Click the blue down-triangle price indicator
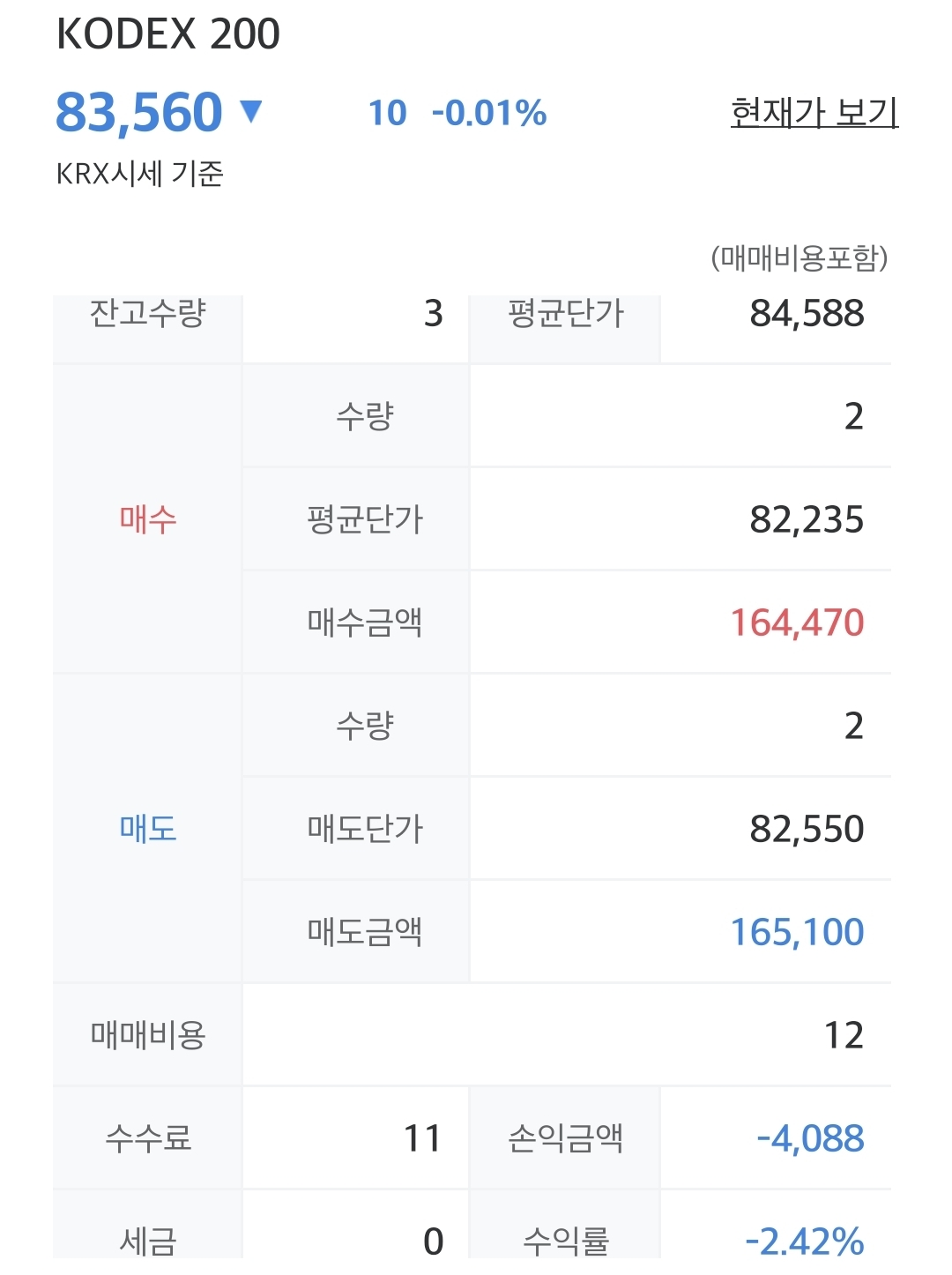 [251, 111]
